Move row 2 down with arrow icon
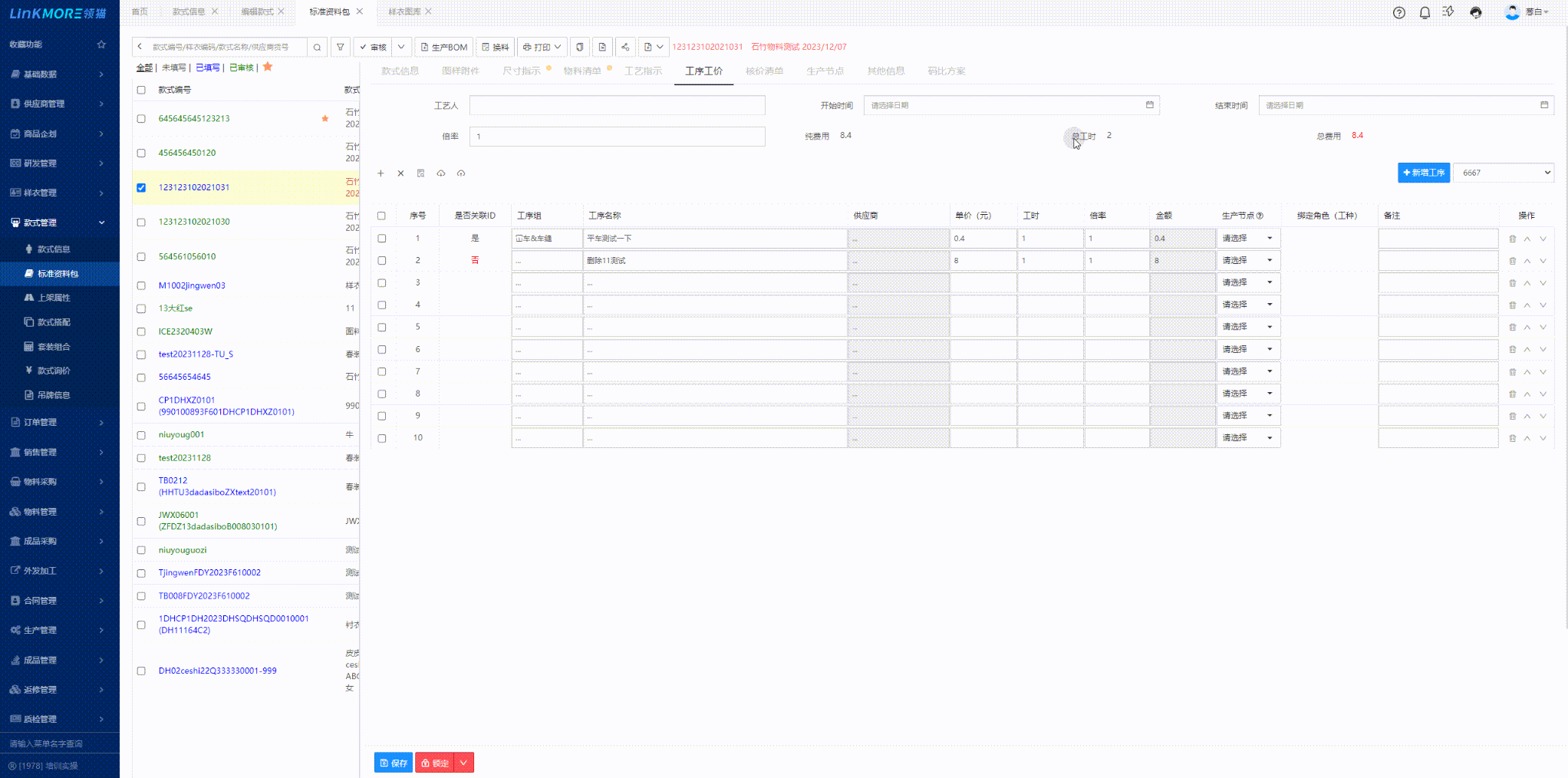 pos(1543,261)
